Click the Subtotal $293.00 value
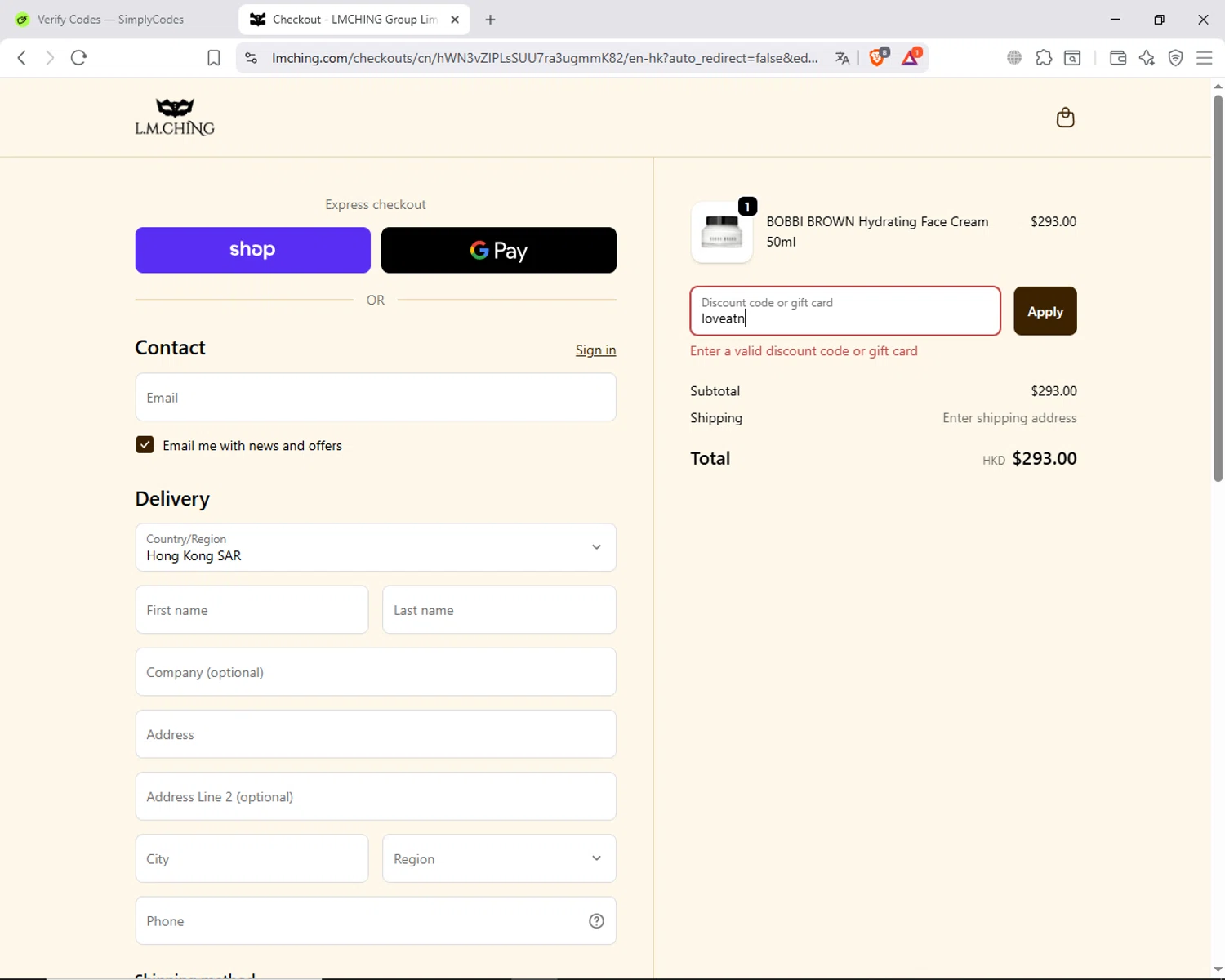Viewport: 1225px width, 980px height. pyautogui.click(x=1053, y=391)
